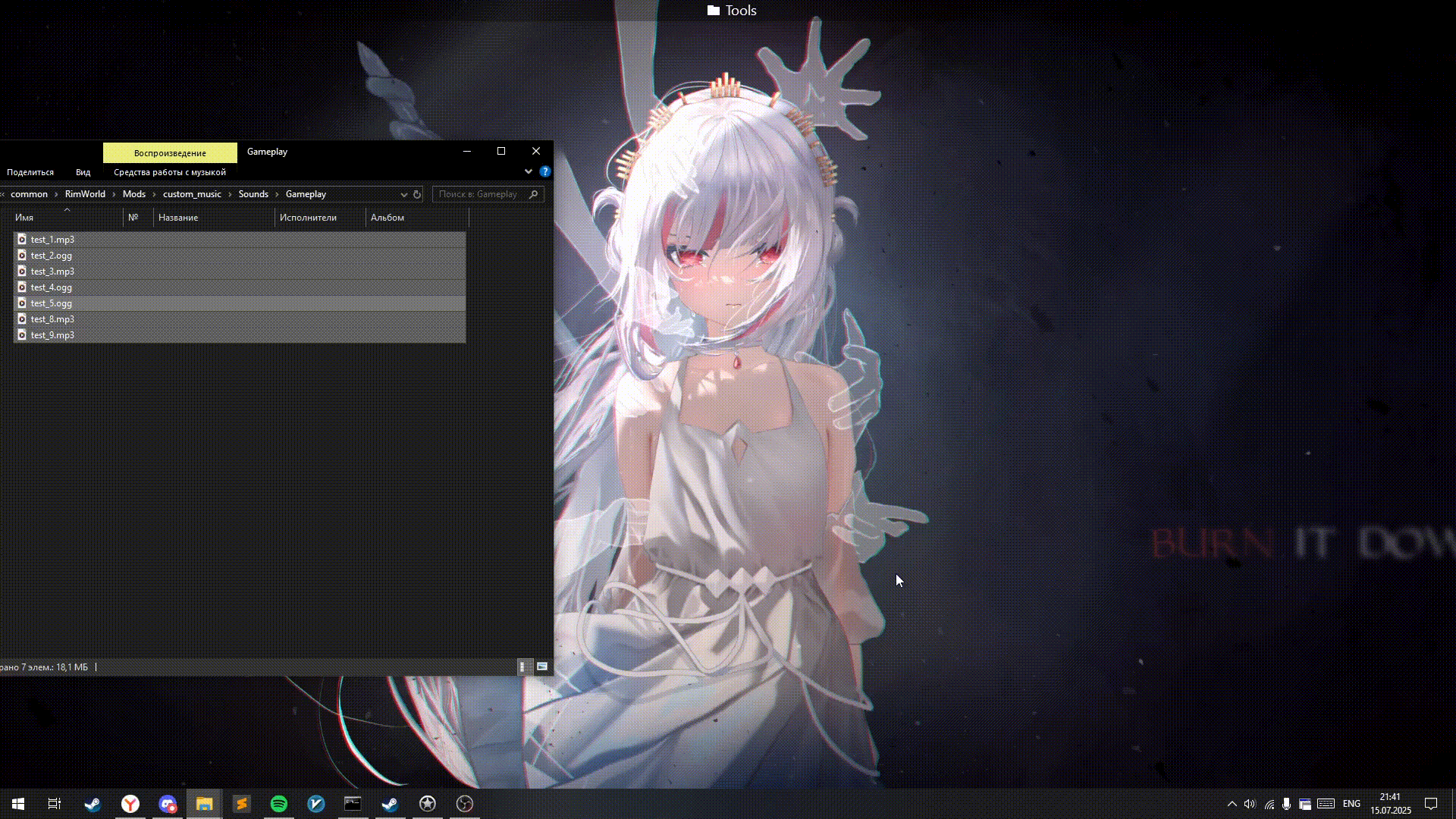Open the Воспроизведение ribbon tab

170,153
